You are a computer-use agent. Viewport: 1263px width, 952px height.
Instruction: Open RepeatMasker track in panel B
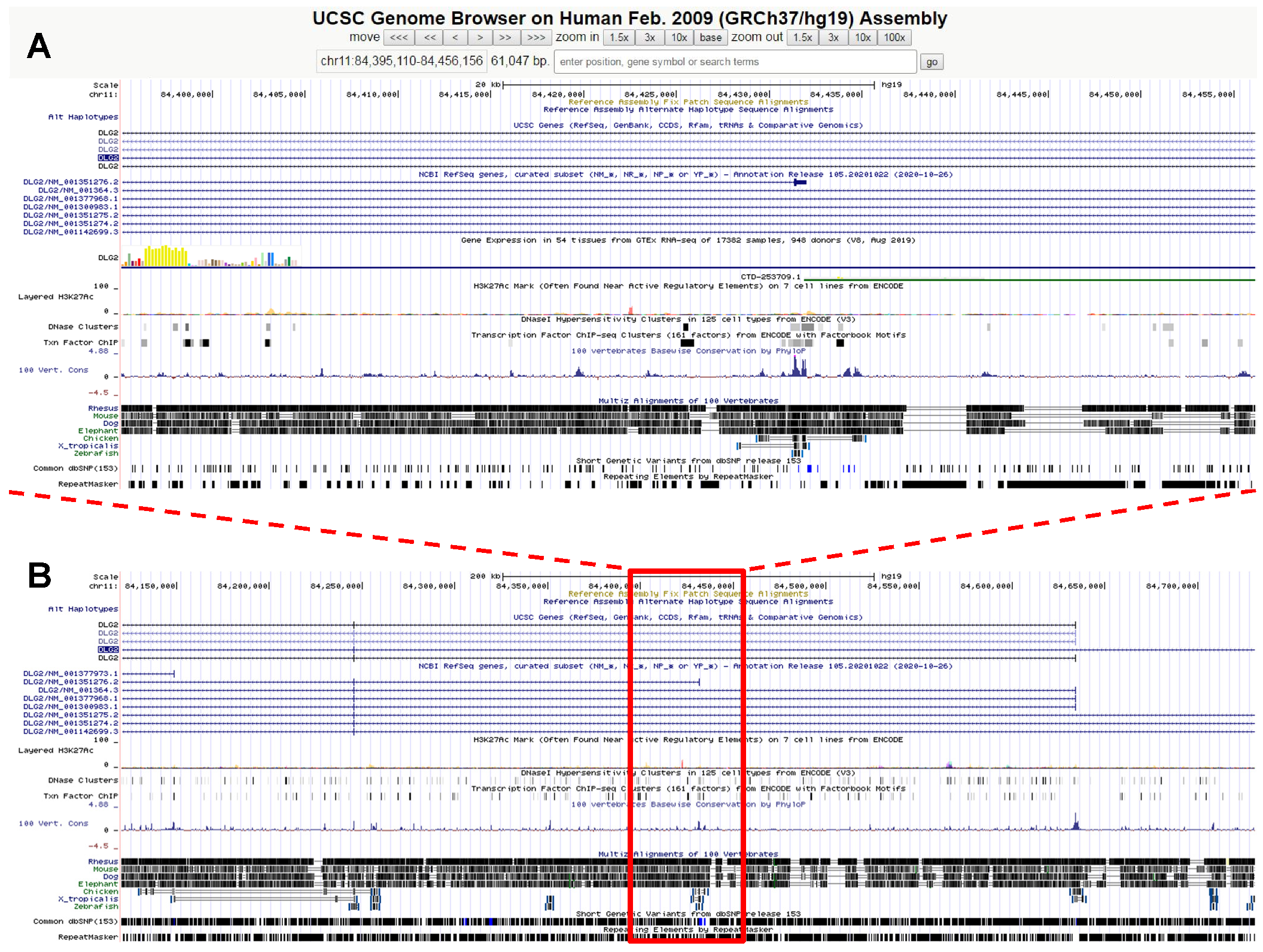pos(89,938)
